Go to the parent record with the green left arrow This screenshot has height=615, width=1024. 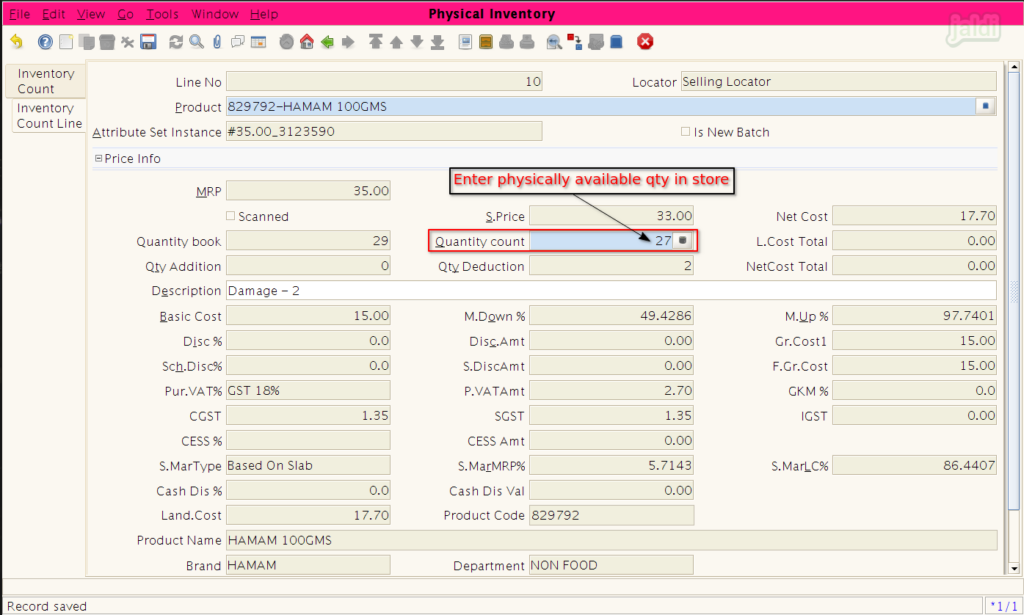(327, 42)
